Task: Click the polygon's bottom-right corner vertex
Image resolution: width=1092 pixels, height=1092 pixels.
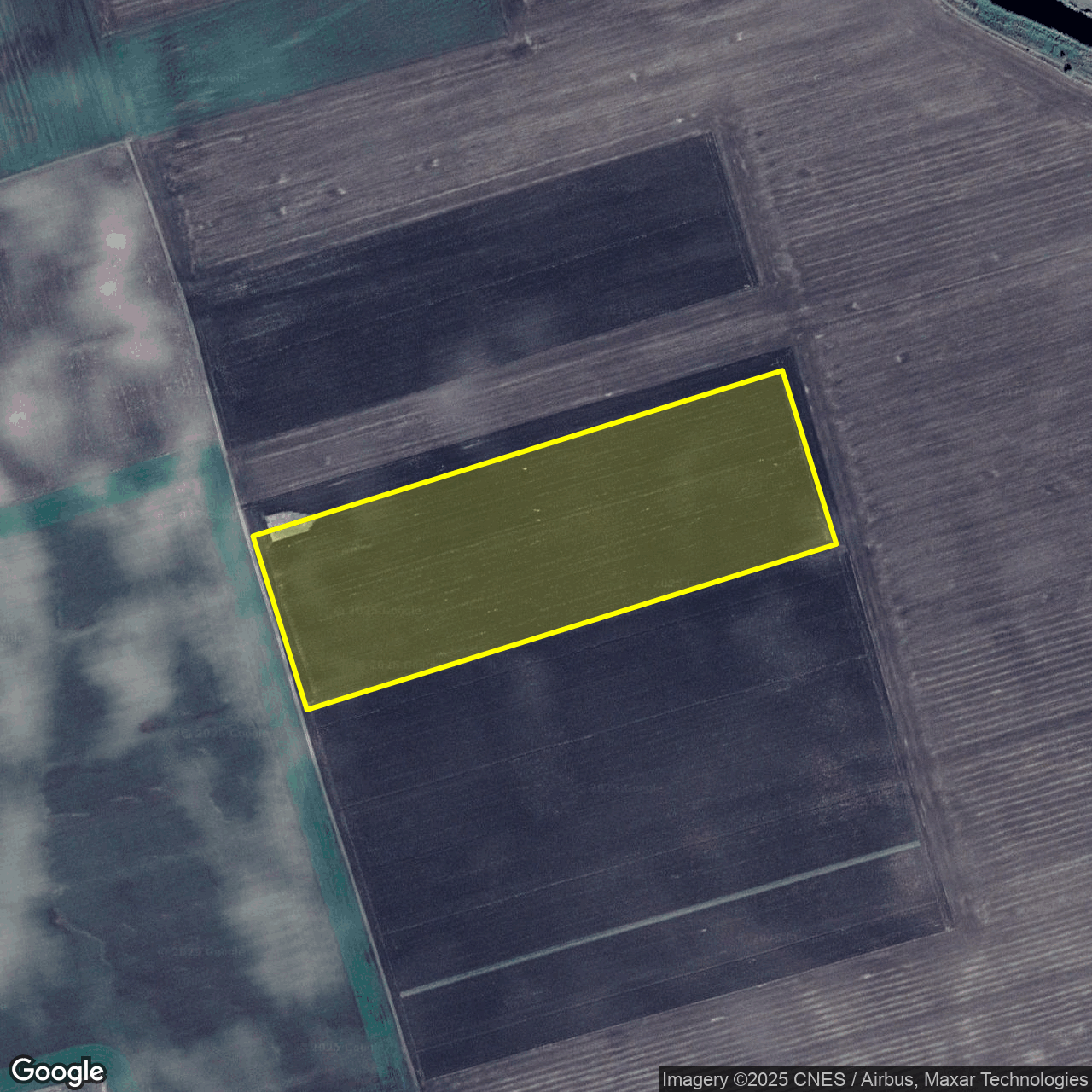Action: pos(835,543)
